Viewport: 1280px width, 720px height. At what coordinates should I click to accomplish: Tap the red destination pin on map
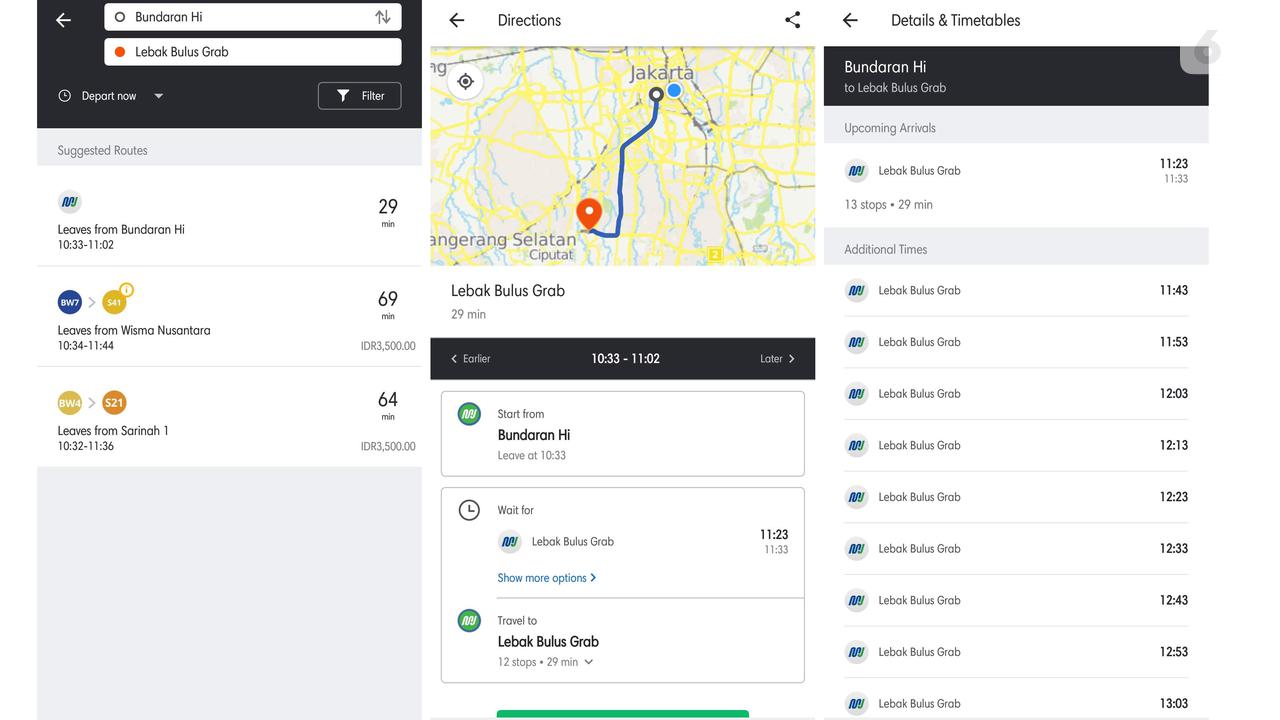(589, 212)
